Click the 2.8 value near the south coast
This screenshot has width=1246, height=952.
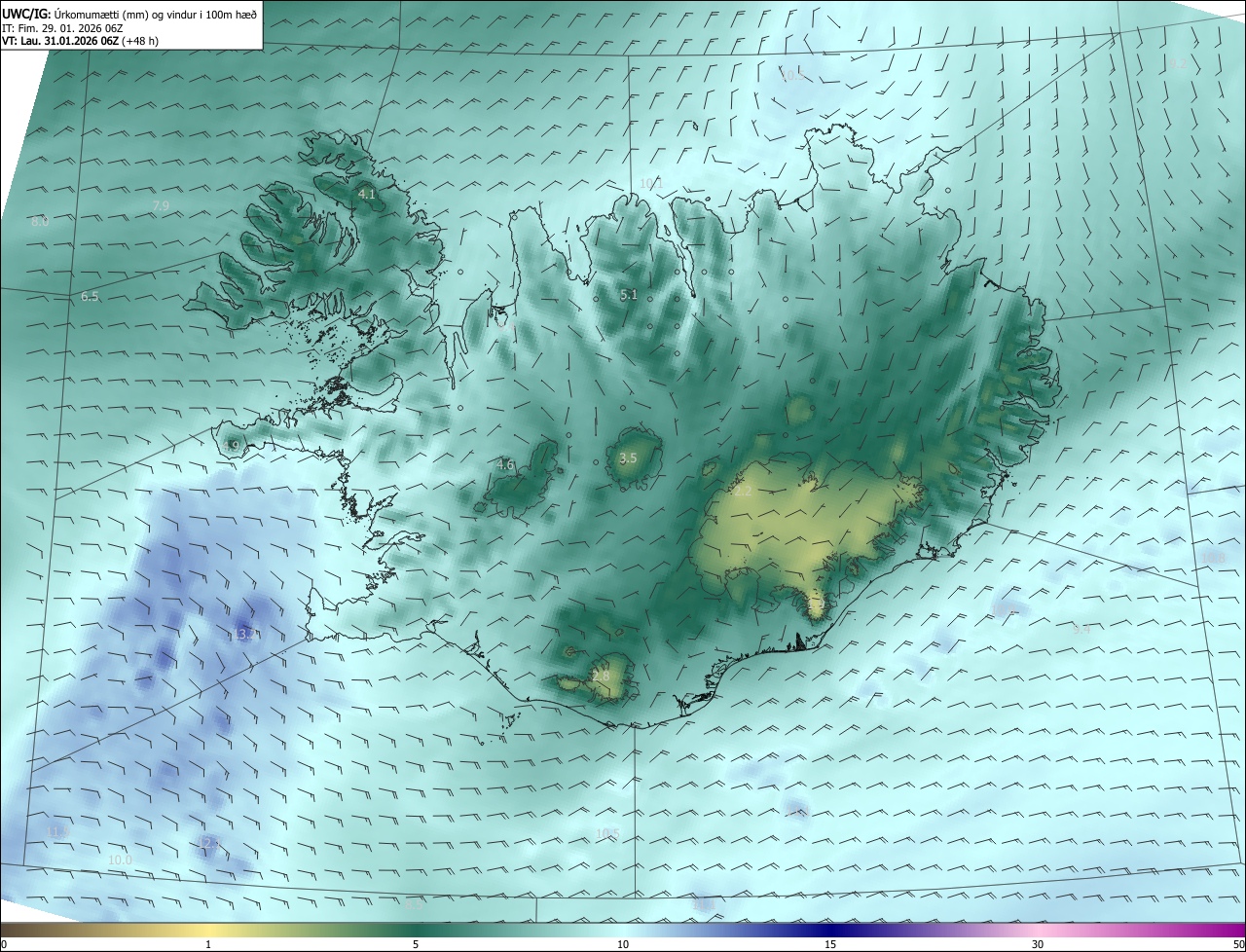point(601,676)
